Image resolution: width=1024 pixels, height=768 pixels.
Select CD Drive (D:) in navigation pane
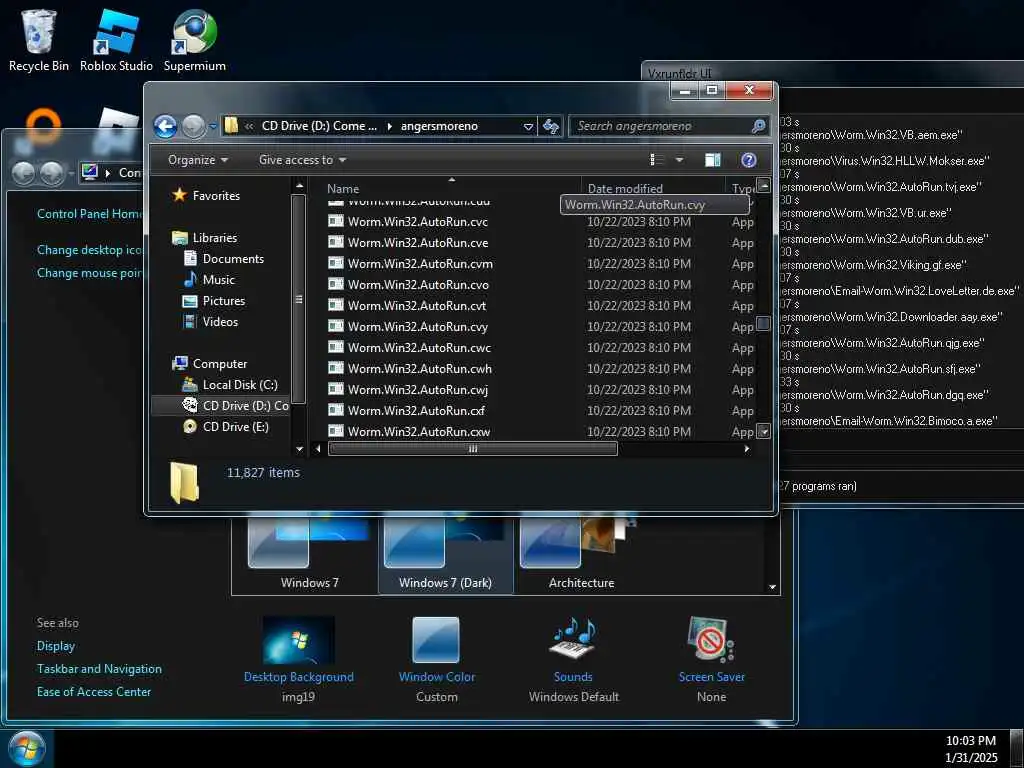(236, 406)
